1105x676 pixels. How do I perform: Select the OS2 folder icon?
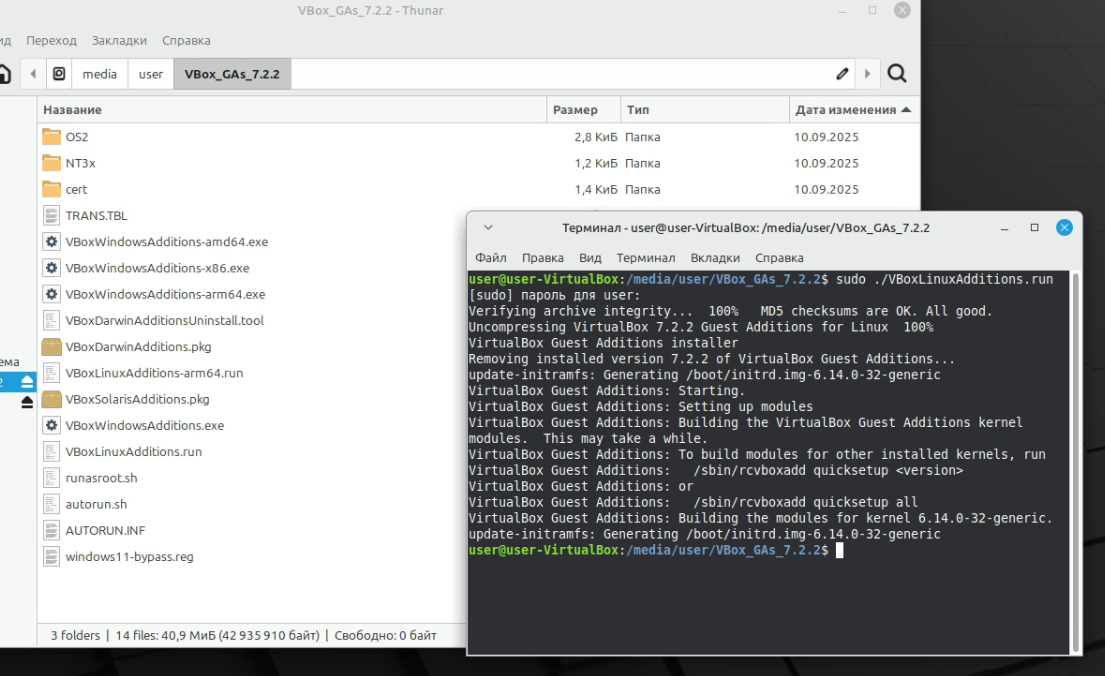[52, 137]
